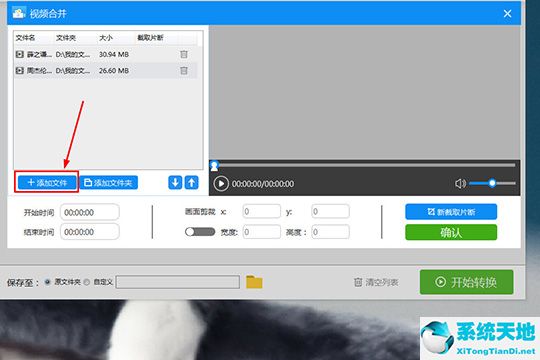Close the 视频合并 dialog
Screen dimensions: 540x360
(x=507, y=13)
